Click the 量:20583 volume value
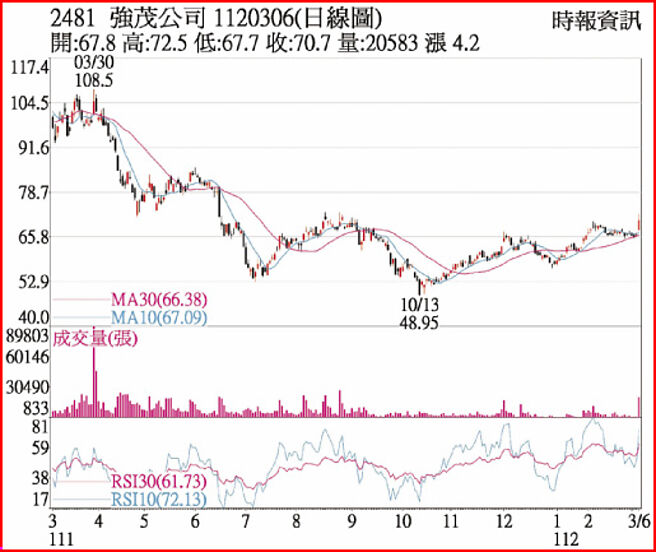Image resolution: width=656 pixels, height=552 pixels. [x=383, y=43]
